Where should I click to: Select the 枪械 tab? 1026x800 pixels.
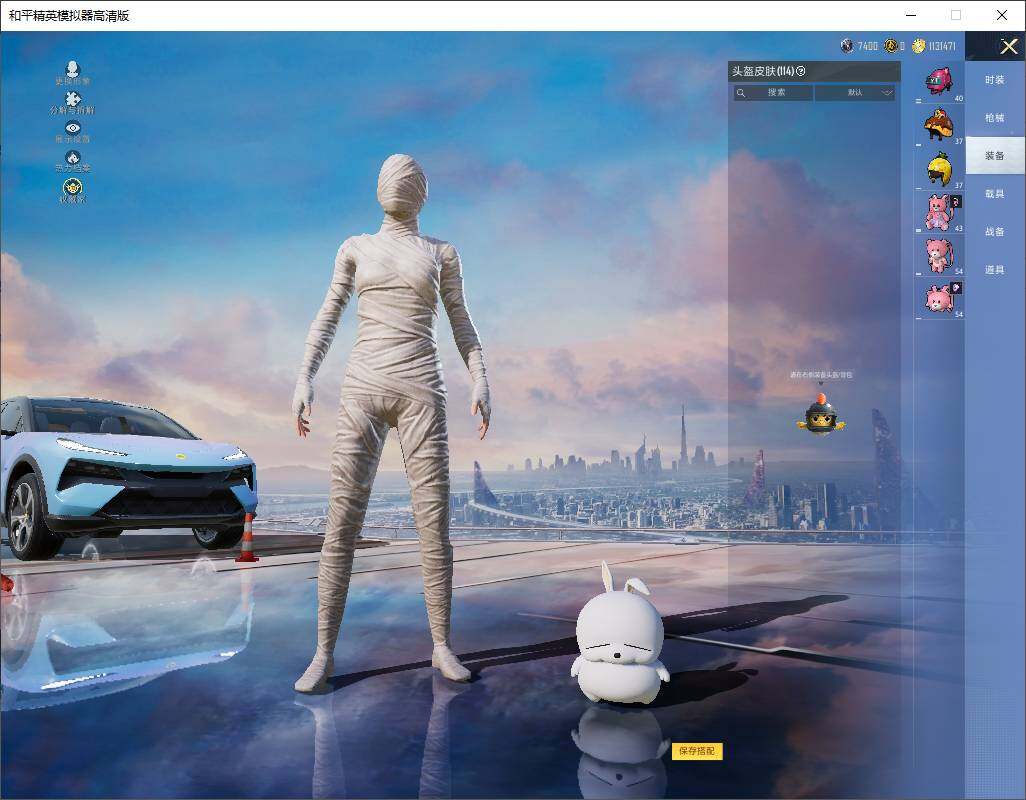pyautogui.click(x=995, y=118)
